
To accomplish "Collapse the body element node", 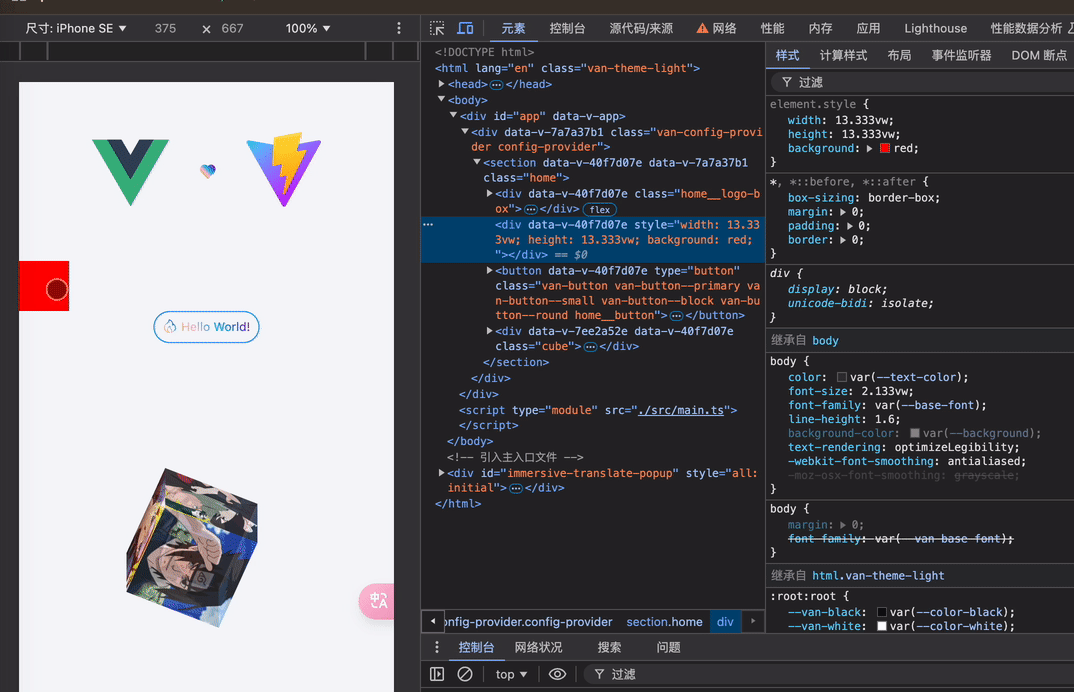I will (441, 99).
